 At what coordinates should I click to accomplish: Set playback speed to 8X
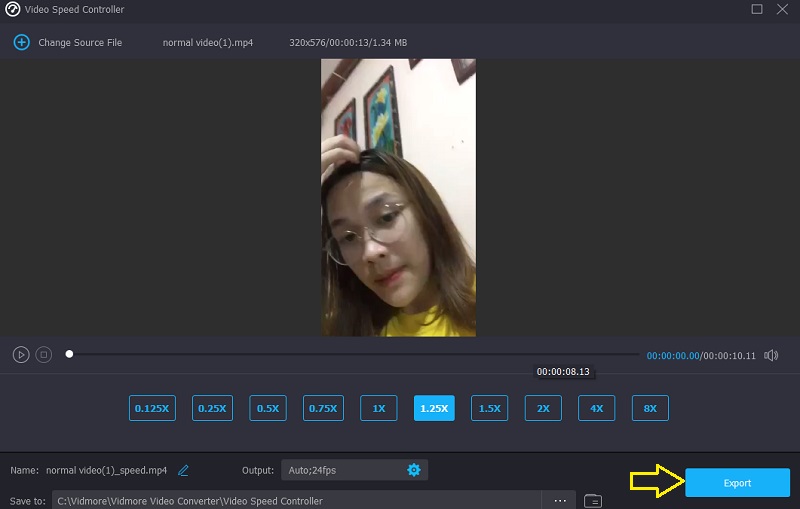pyautogui.click(x=650, y=408)
